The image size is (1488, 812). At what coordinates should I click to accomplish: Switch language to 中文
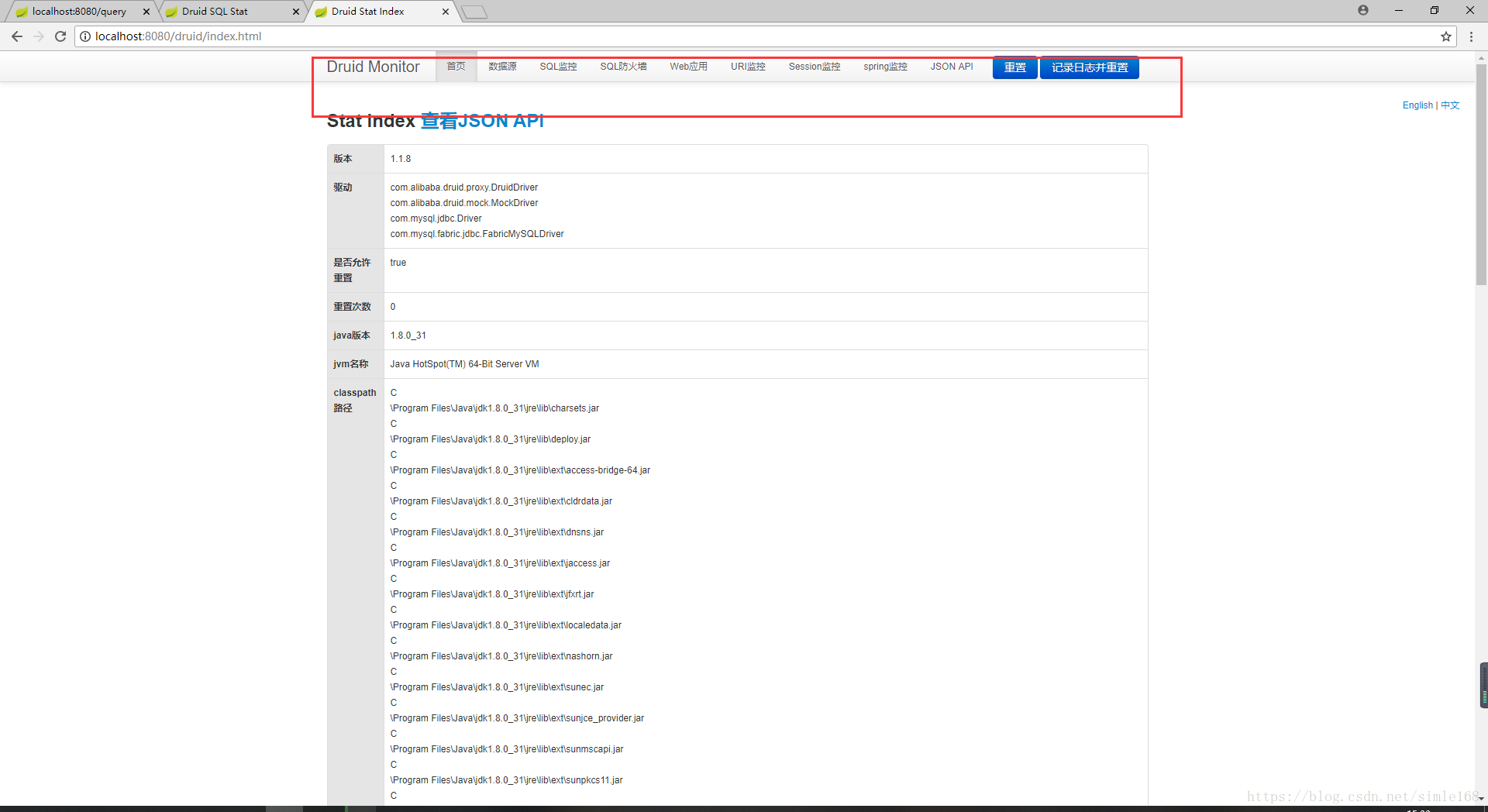point(1450,105)
